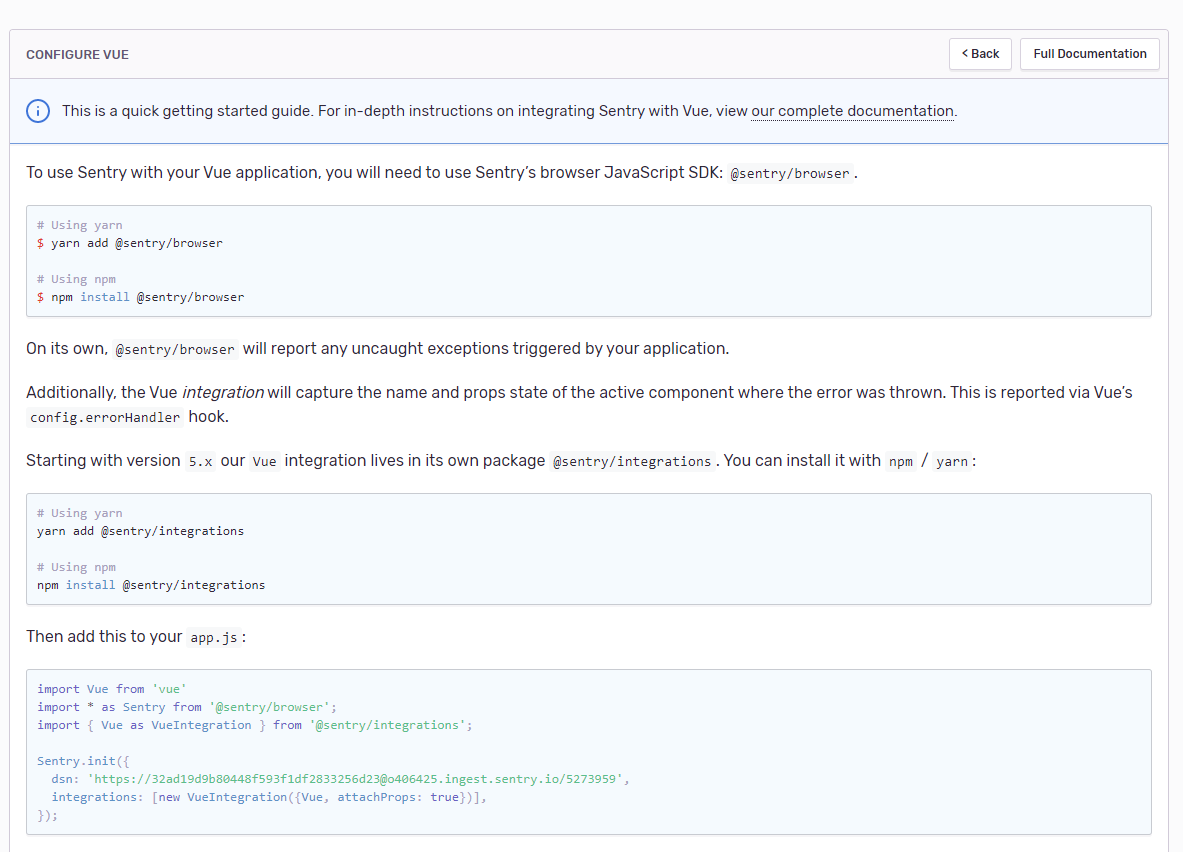Click the 'yarn add @sentry/browser' command line

tap(137, 243)
